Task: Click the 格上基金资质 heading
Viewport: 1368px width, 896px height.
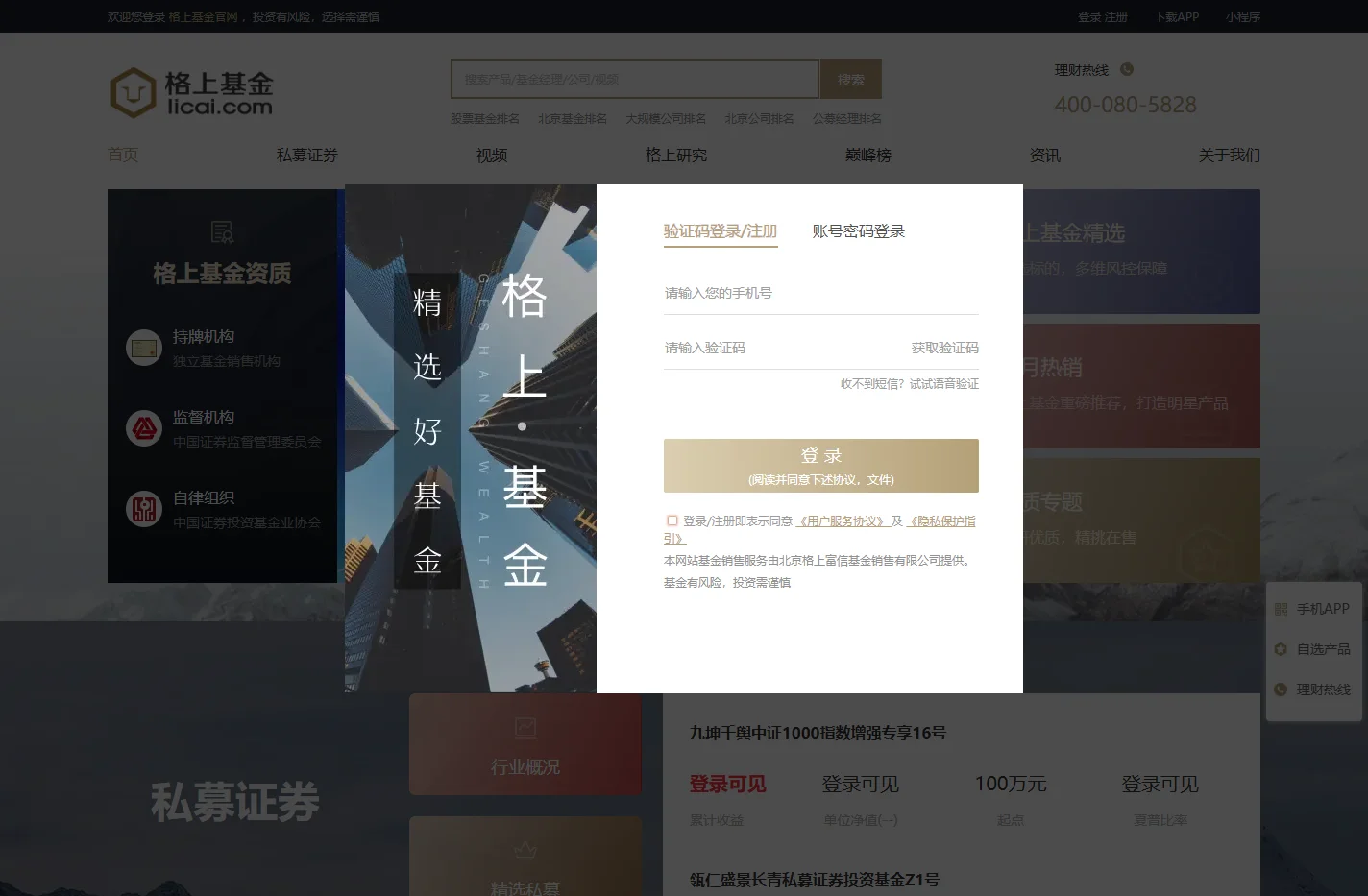Action: click(x=222, y=274)
